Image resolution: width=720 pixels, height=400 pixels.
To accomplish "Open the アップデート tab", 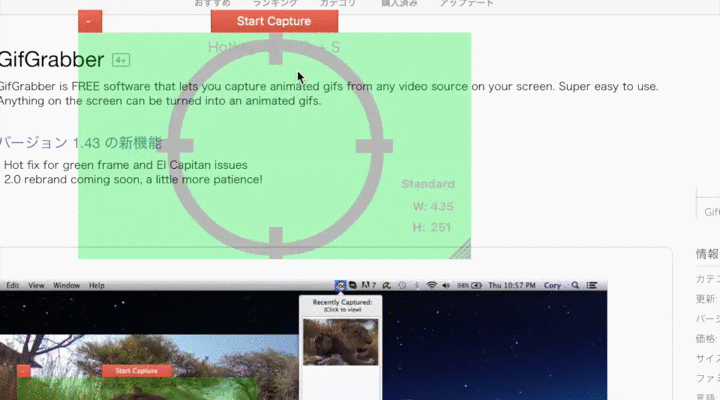I will point(467,3).
